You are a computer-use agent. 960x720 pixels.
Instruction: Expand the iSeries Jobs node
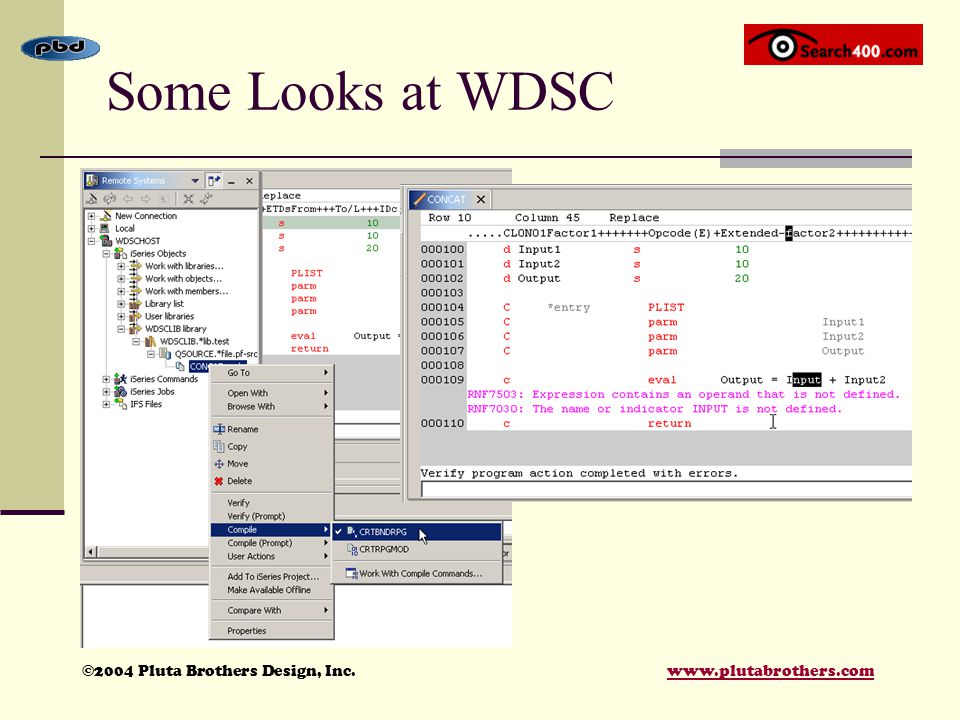[x=106, y=391]
